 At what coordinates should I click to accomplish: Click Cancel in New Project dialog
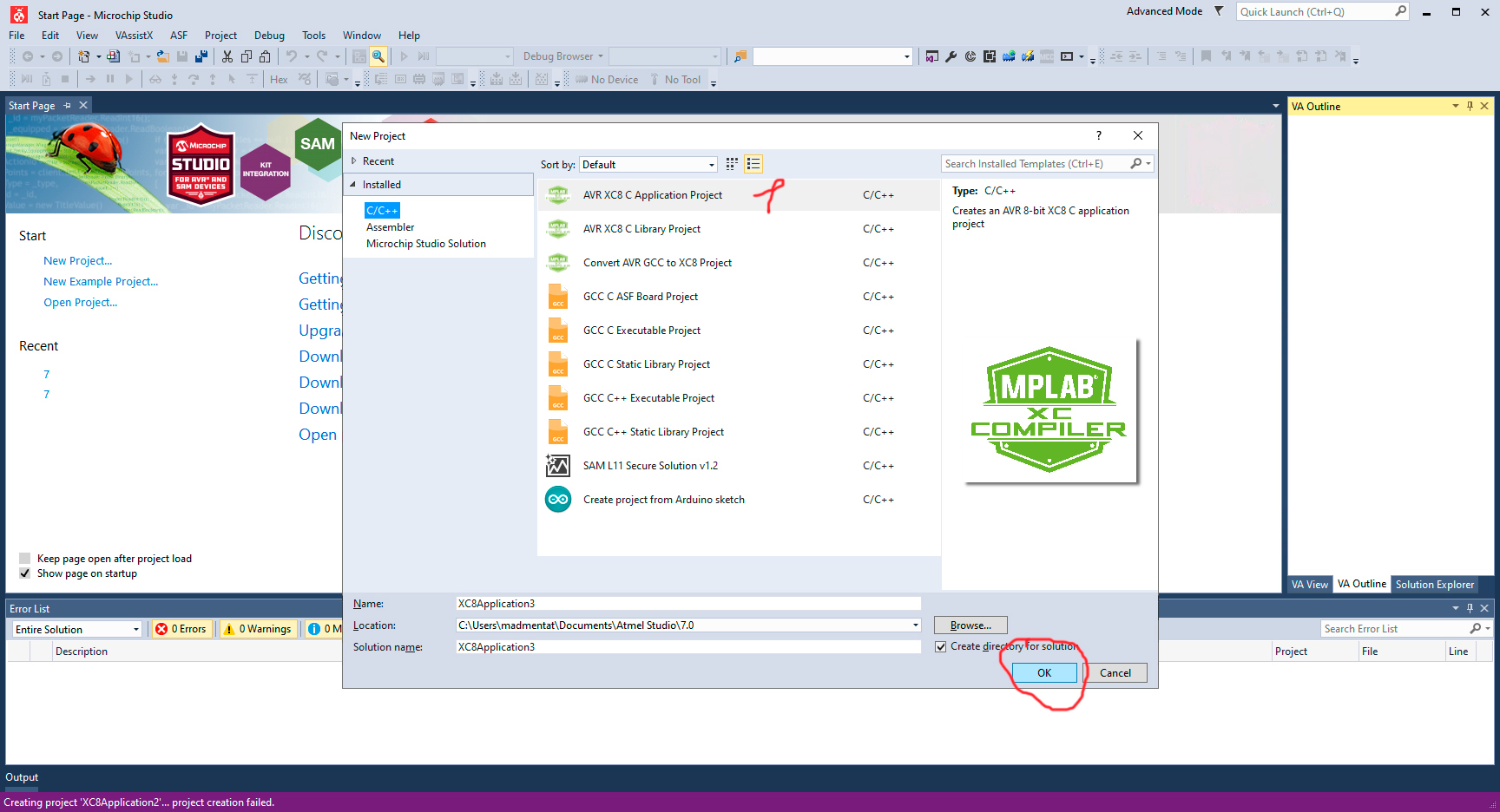(1115, 673)
